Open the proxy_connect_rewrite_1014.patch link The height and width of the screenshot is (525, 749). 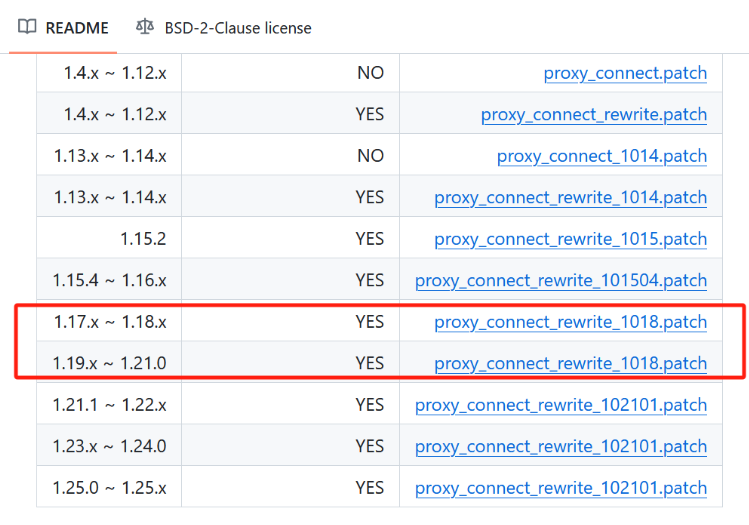click(571, 197)
